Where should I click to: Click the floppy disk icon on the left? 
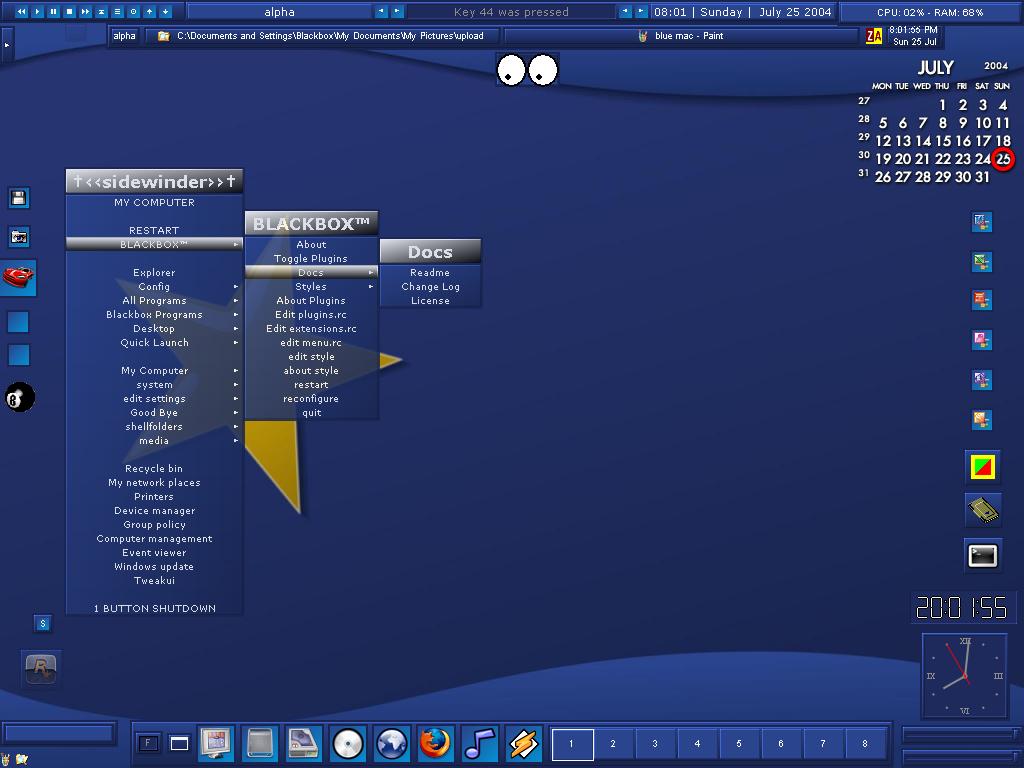pyautogui.click(x=18, y=198)
